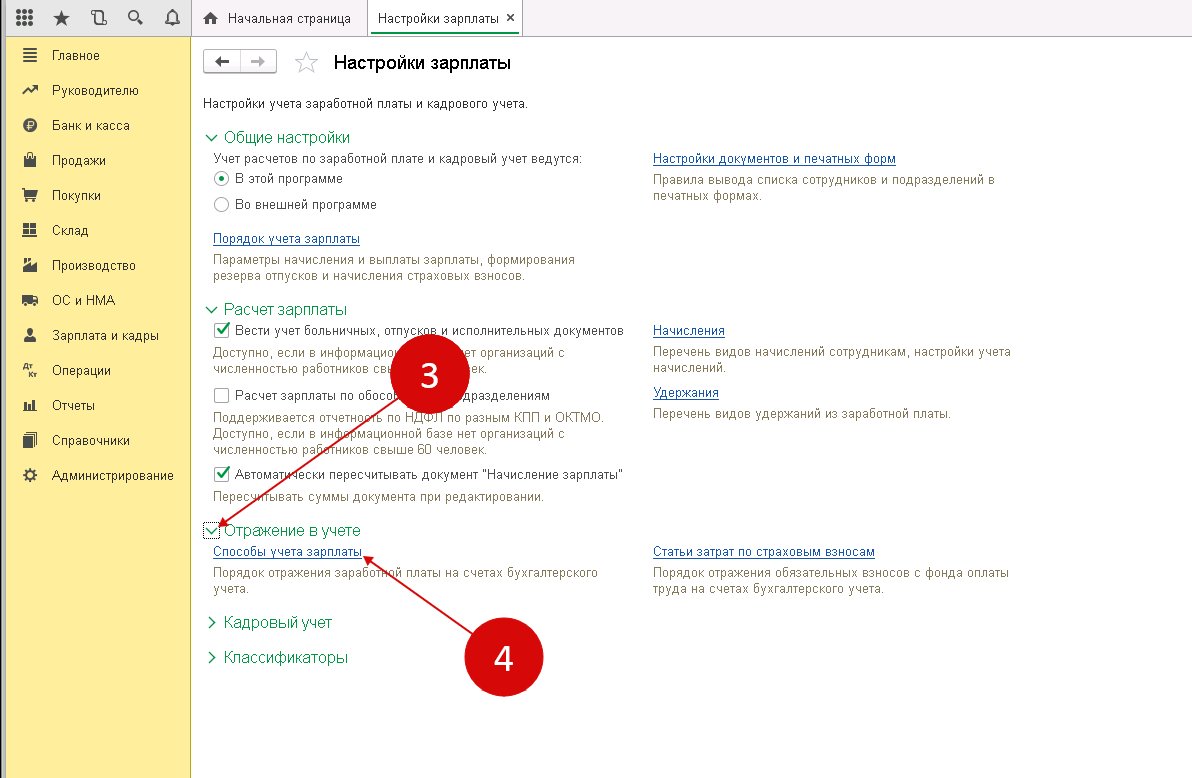Open notifications bell icon
The height and width of the screenshot is (778, 1192).
click(172, 18)
